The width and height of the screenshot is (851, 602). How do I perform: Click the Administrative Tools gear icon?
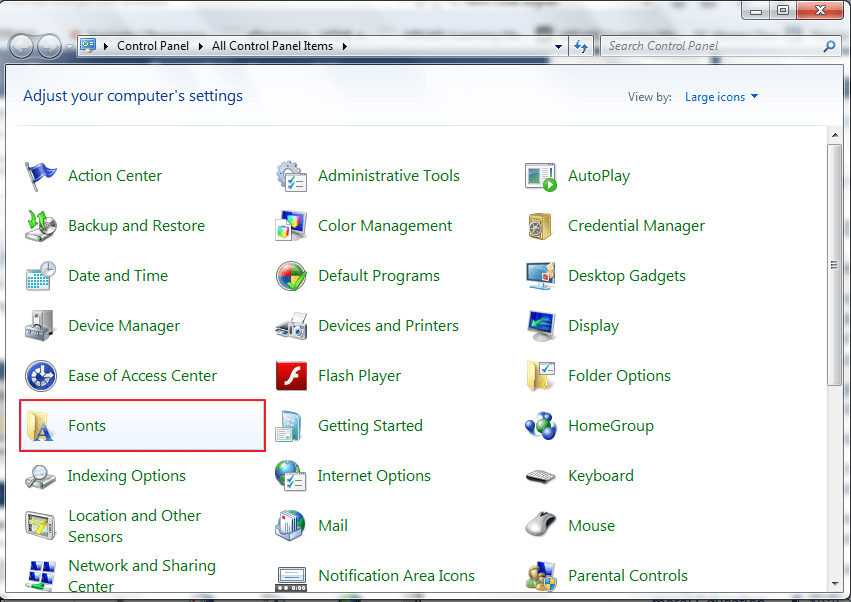(291, 176)
